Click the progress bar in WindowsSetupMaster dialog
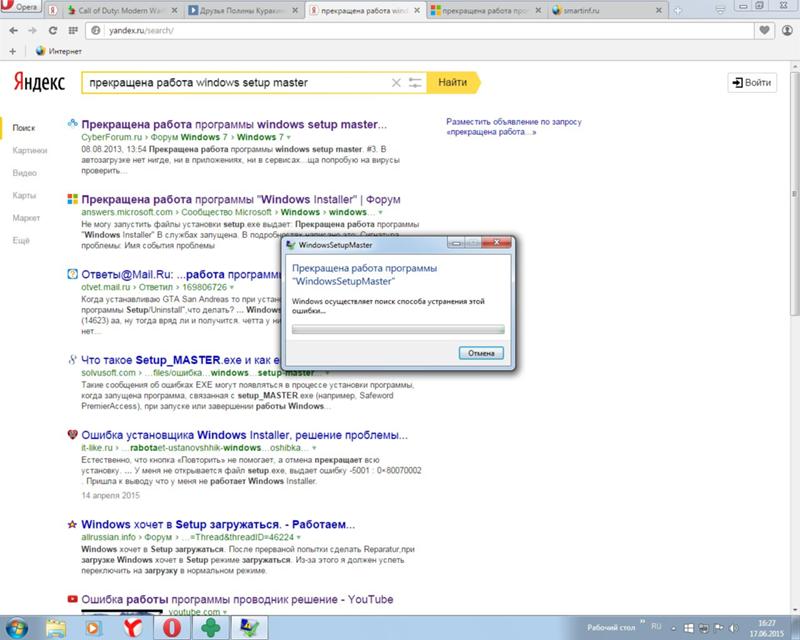 398,329
